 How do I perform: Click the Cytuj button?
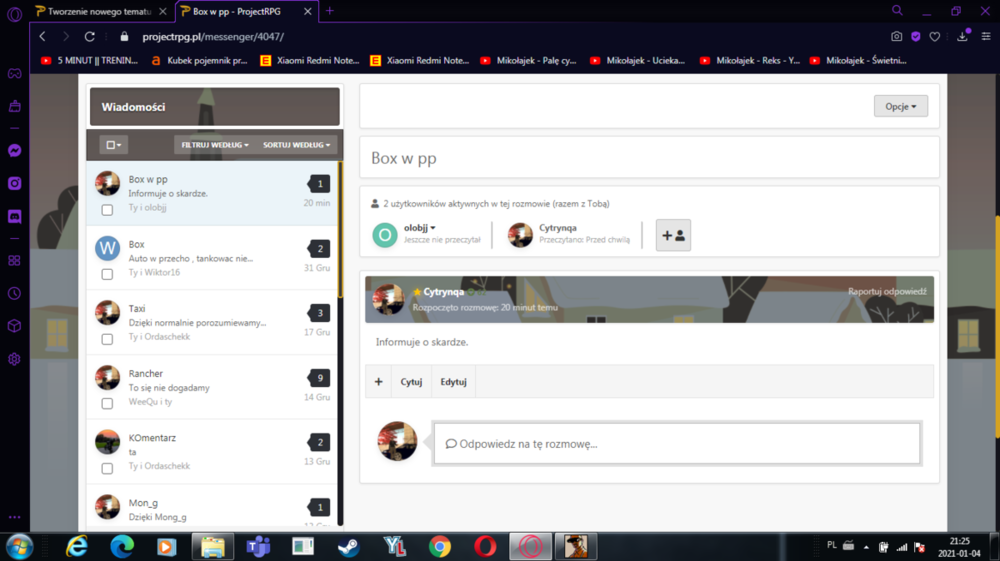pyautogui.click(x=411, y=381)
